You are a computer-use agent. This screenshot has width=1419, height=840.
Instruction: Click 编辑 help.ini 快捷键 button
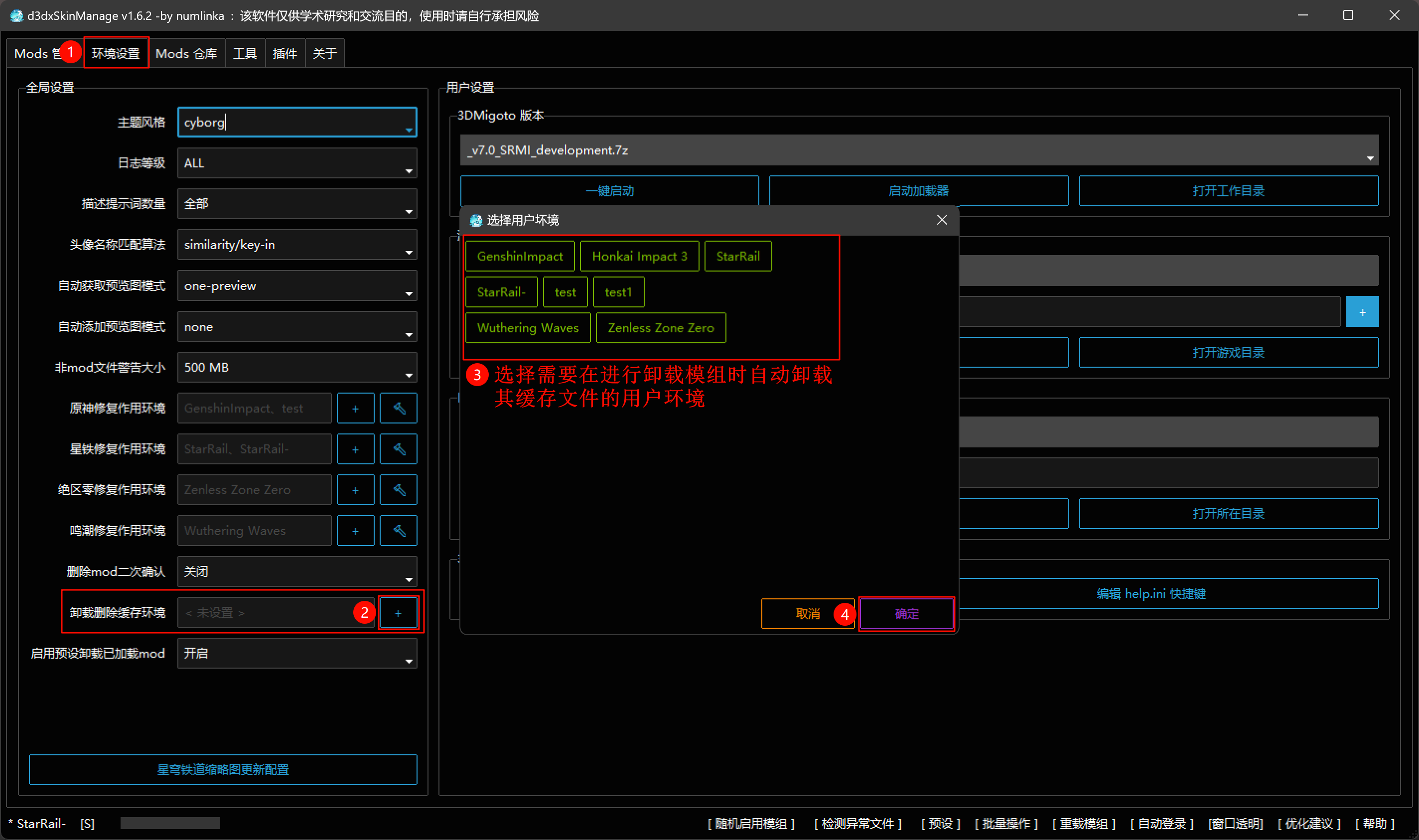point(1151,593)
